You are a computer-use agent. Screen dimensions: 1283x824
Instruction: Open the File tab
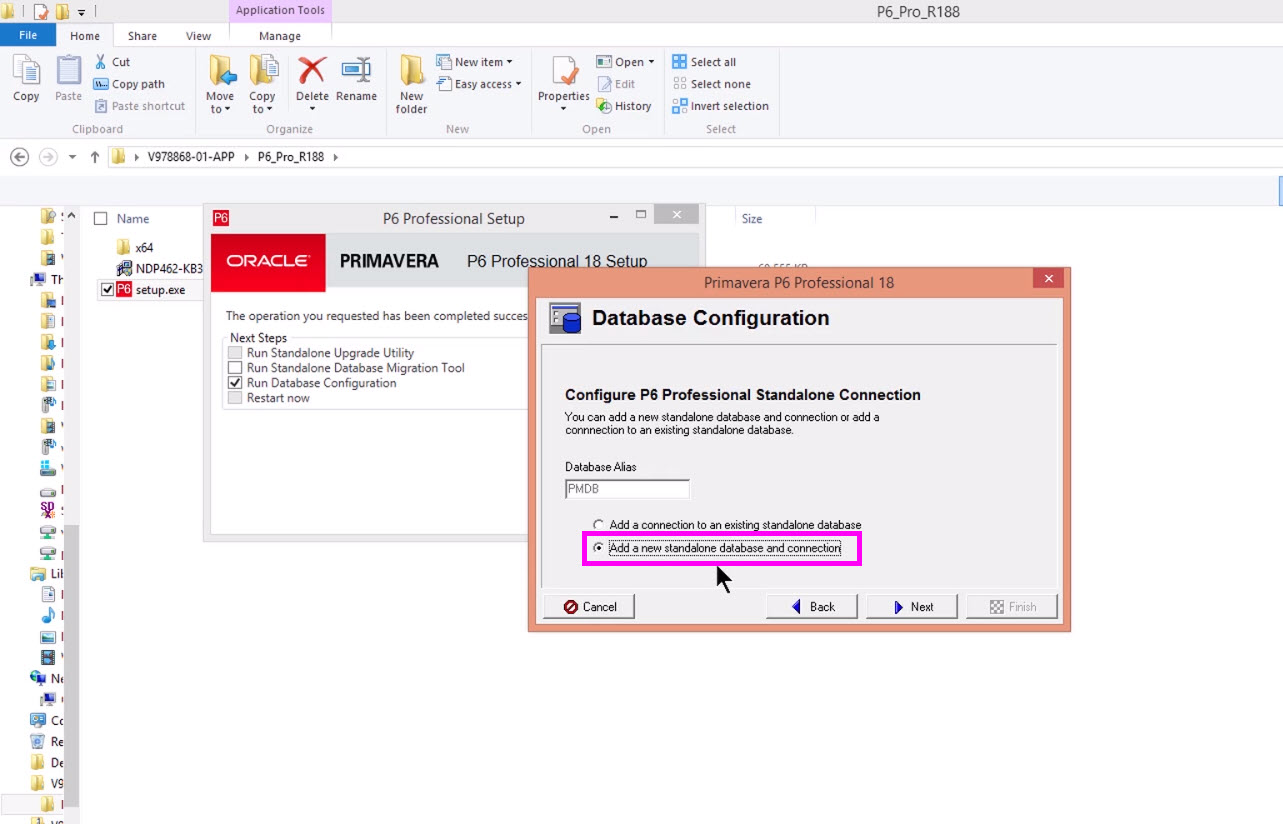coord(28,35)
